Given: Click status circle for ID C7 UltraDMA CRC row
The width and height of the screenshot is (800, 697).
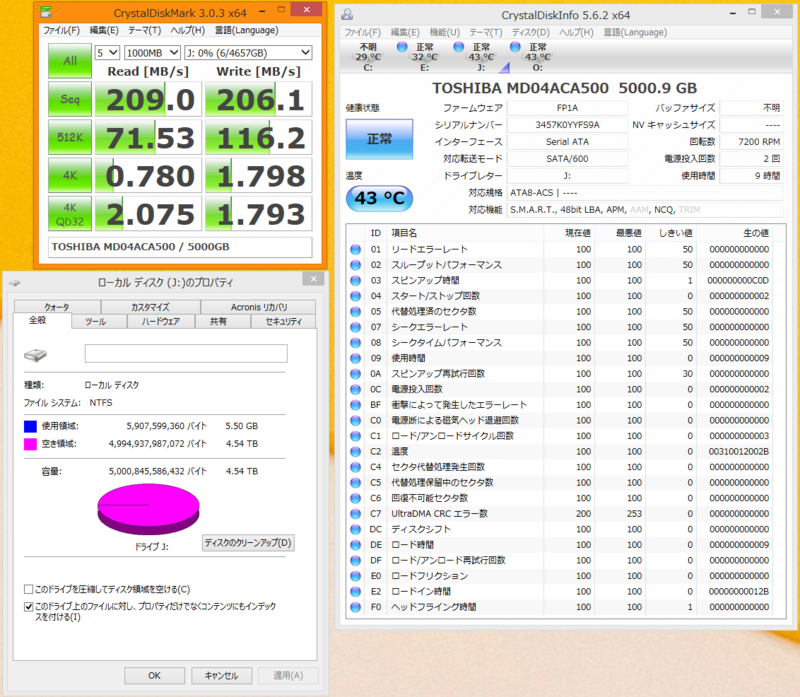Looking at the screenshot, I should [x=356, y=514].
